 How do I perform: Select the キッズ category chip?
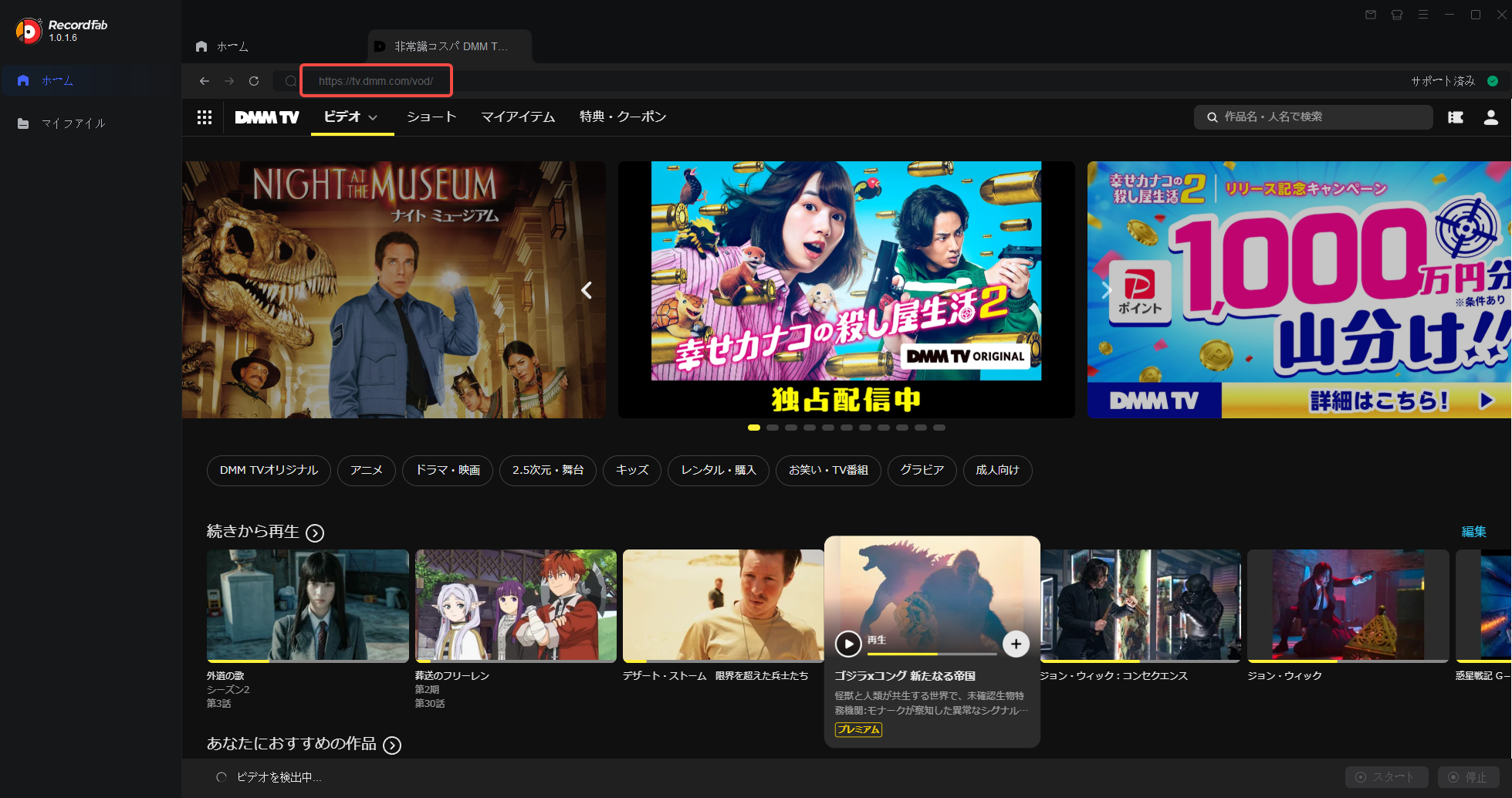pos(632,470)
